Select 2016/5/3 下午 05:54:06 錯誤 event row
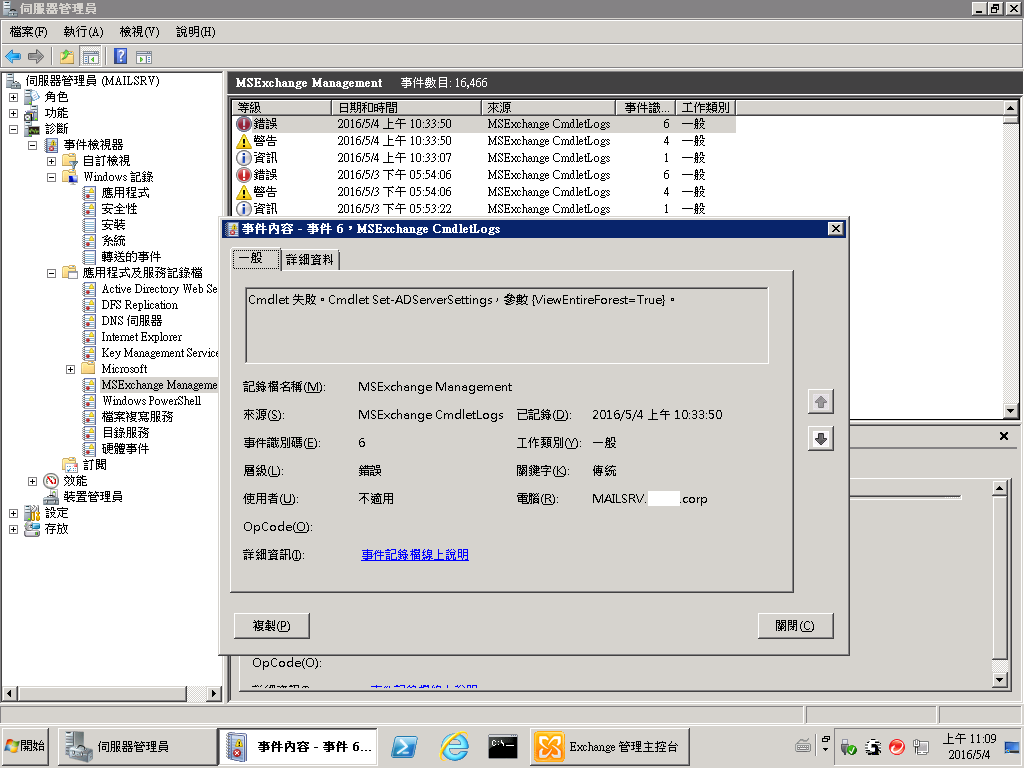This screenshot has width=1024, height=768. point(484,175)
